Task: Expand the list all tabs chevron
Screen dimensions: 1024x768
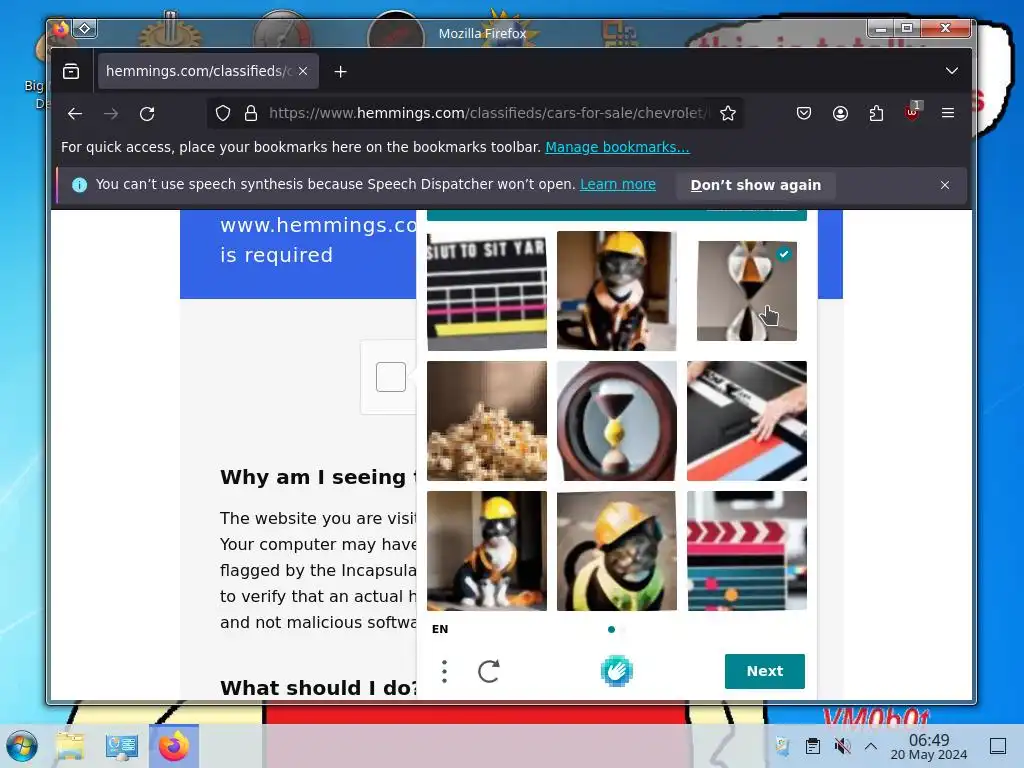Action: point(952,71)
